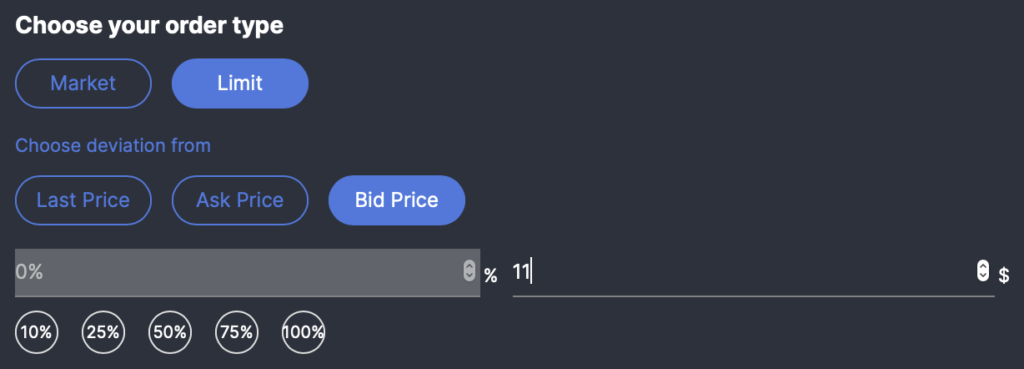The height and width of the screenshot is (369, 1024).
Task: Decrease dollar value with stepper down arrow
Action: [x=983, y=276]
